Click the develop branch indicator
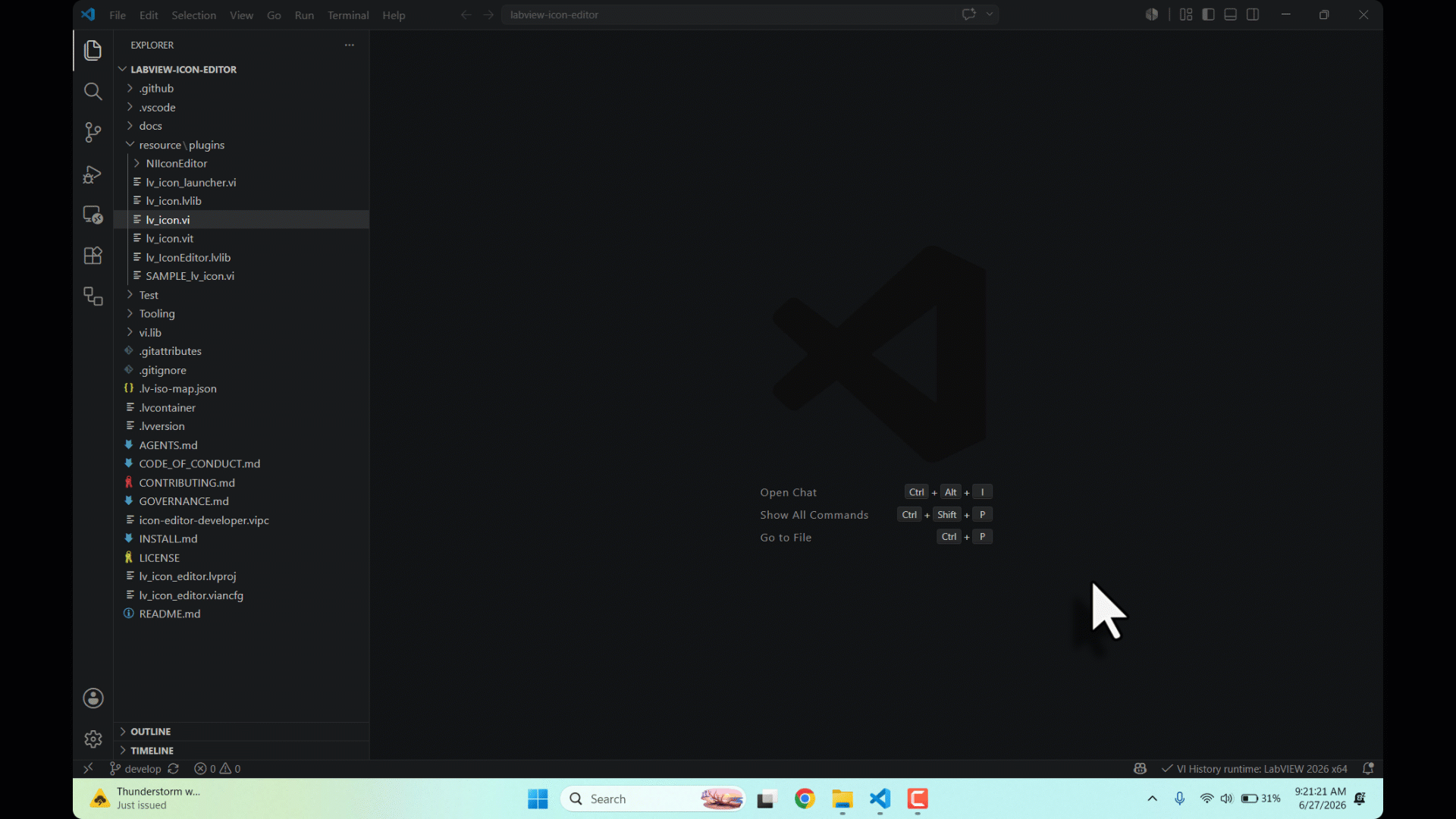This screenshot has height=819, width=1456. (x=136, y=769)
